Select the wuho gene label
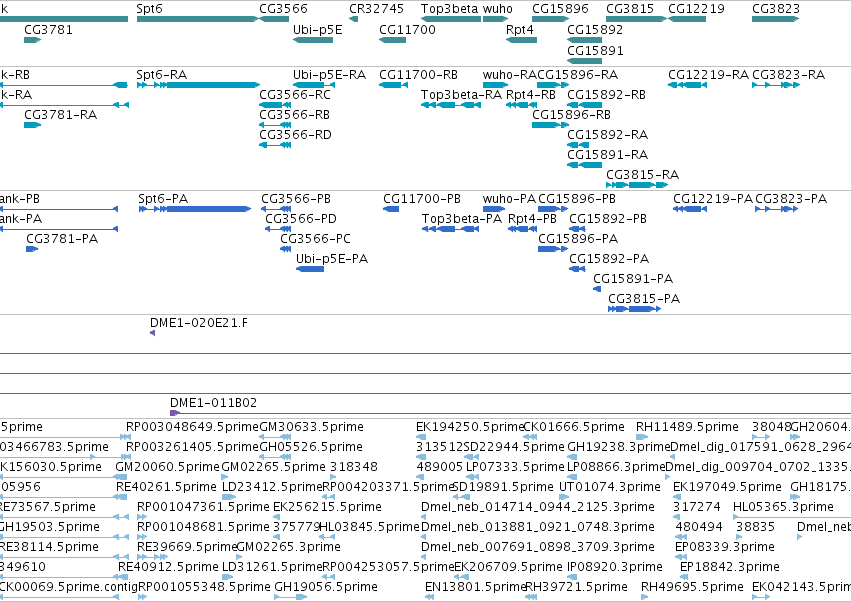This screenshot has width=851, height=602. [498, 9]
